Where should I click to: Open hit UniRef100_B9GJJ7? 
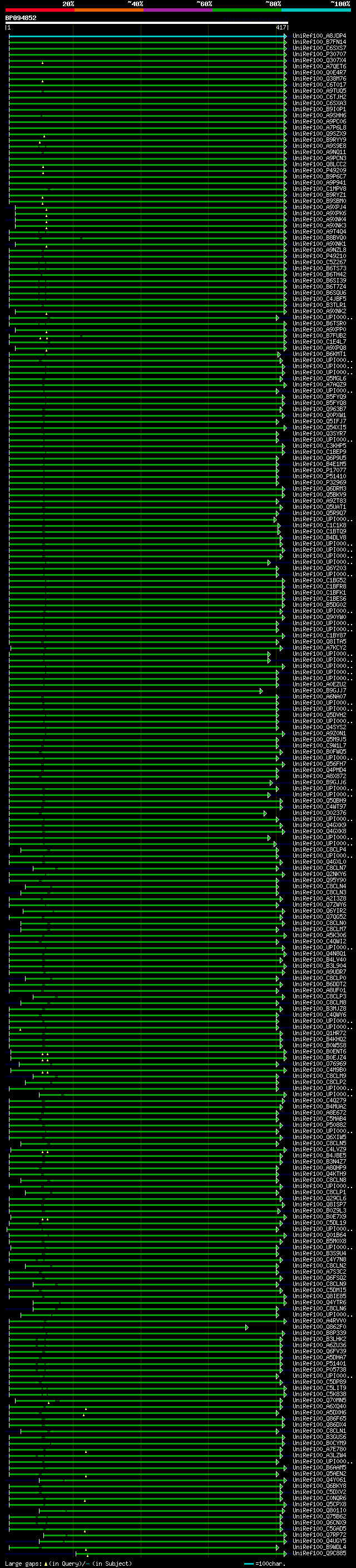319,690
